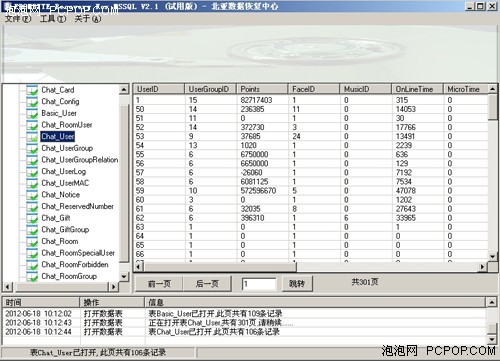The height and width of the screenshot is (361, 500).
Task: Click the UserID column header
Action: (x=159, y=89)
